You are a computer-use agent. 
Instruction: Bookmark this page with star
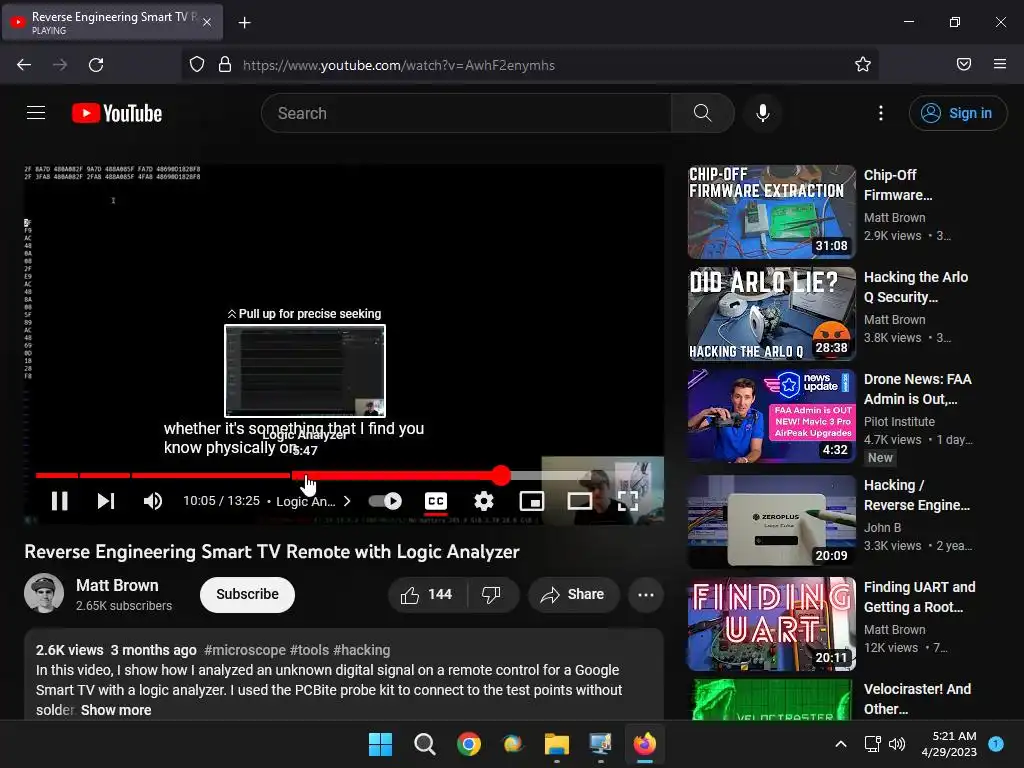(863, 64)
